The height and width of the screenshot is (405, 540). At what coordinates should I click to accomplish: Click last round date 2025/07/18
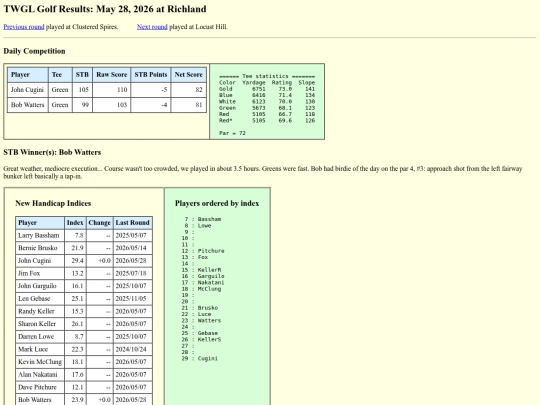point(133,273)
